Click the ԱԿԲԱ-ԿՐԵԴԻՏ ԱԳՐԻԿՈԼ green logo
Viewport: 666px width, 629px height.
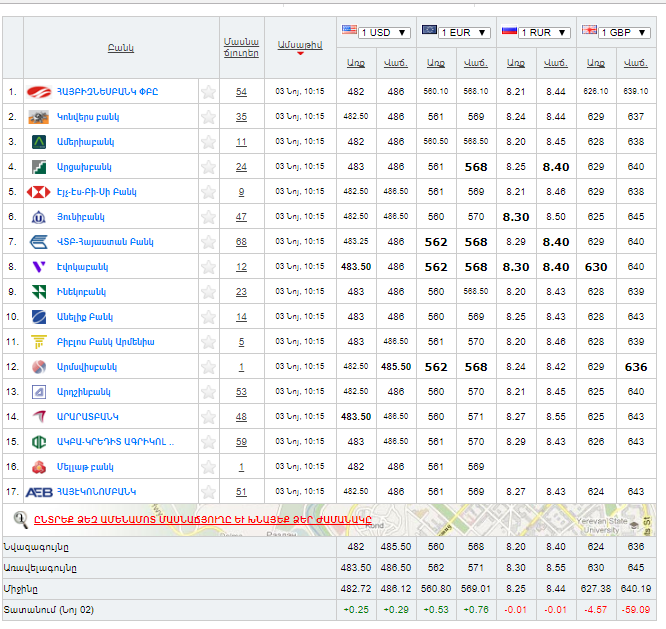coord(39,442)
